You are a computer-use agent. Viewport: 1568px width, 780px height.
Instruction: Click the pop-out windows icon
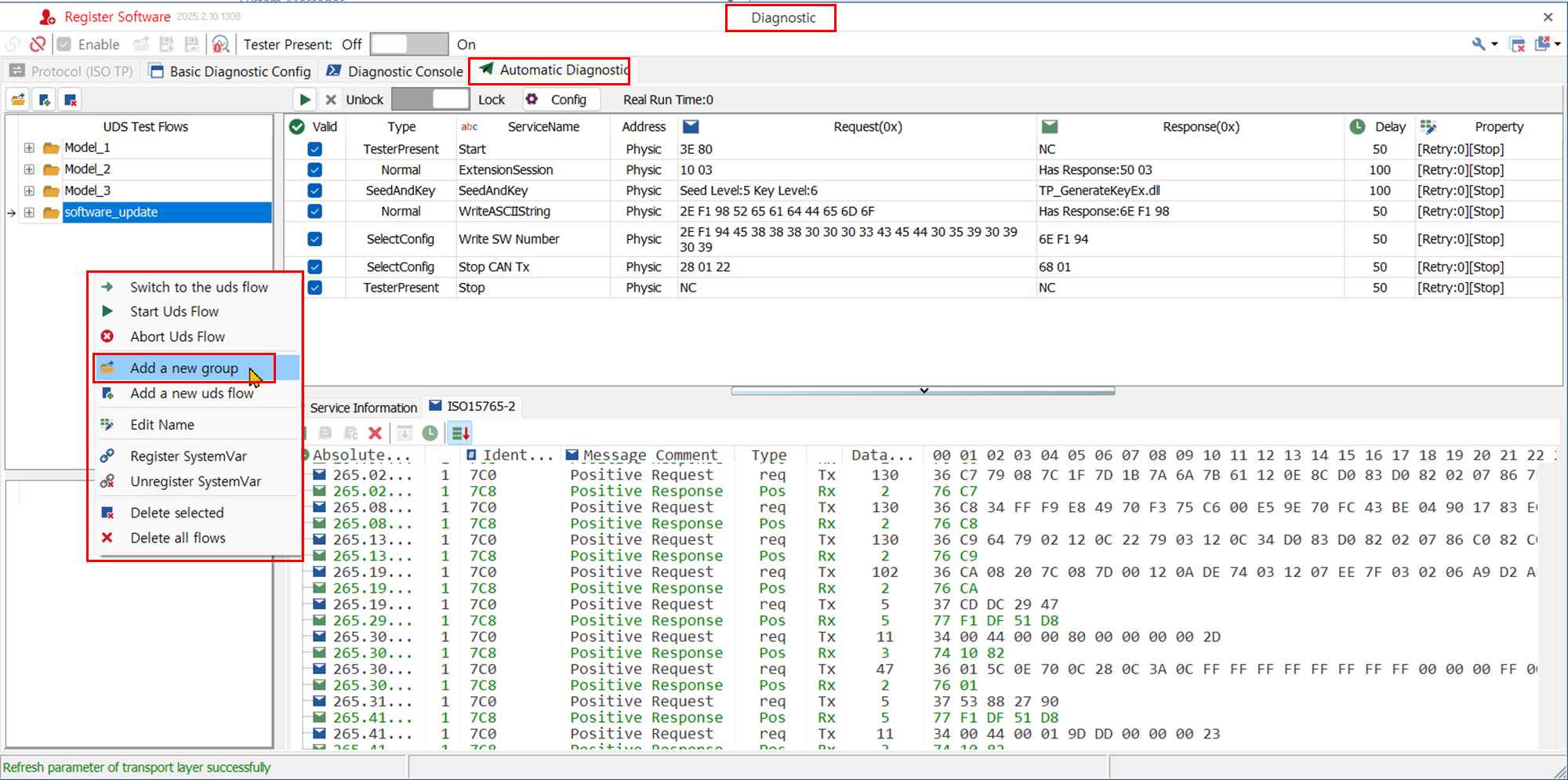tap(1542, 44)
